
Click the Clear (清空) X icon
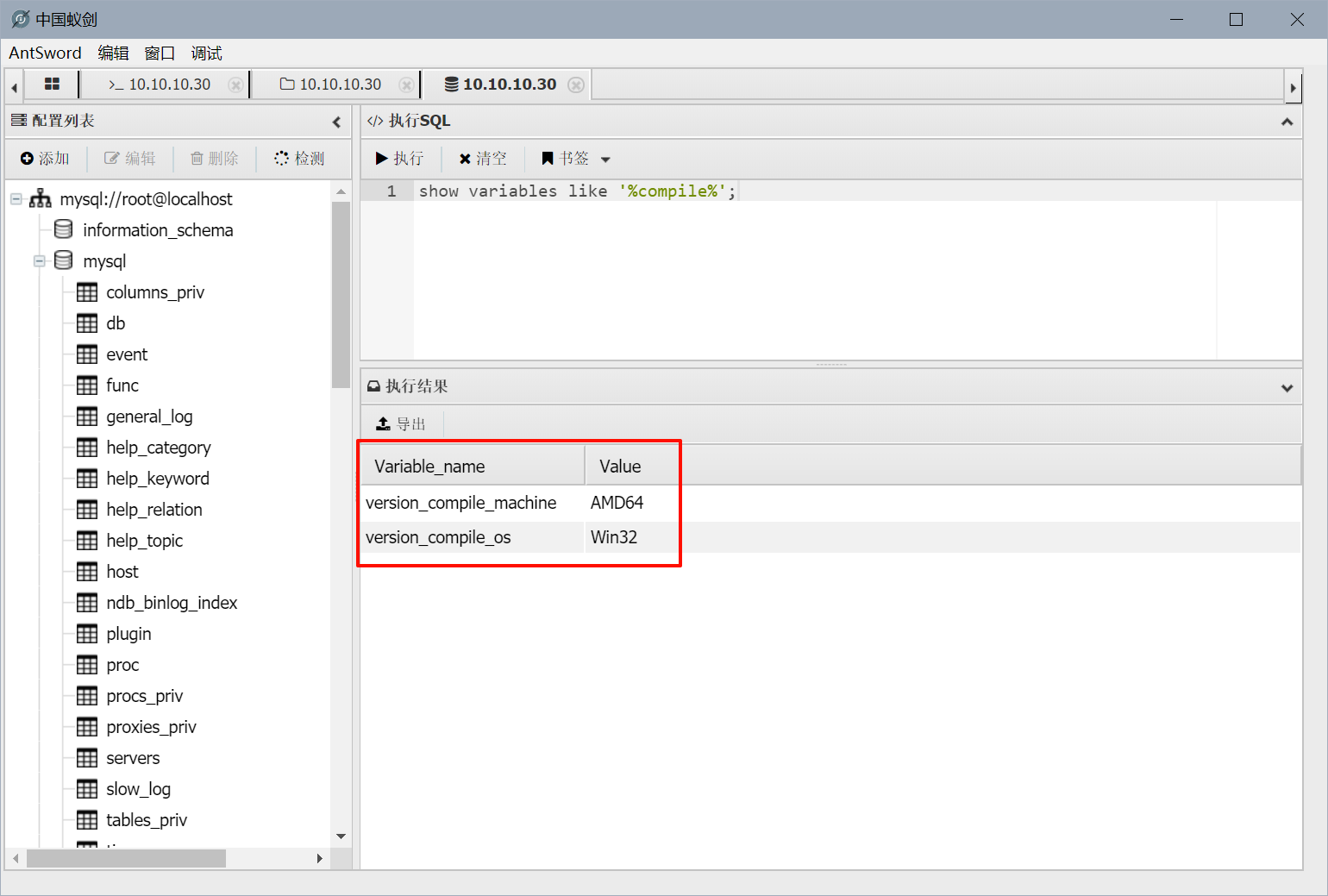pos(465,159)
